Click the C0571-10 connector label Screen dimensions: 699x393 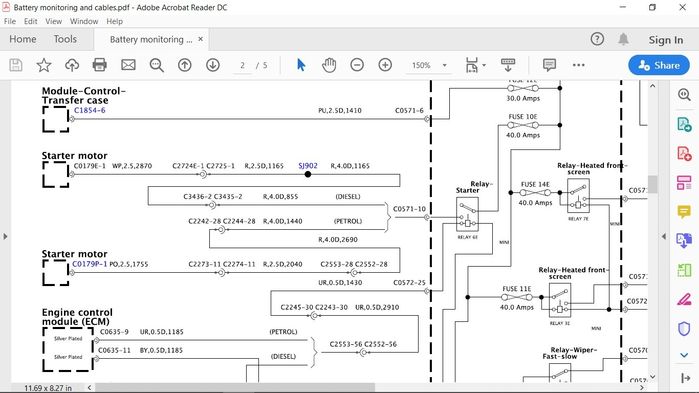point(409,209)
